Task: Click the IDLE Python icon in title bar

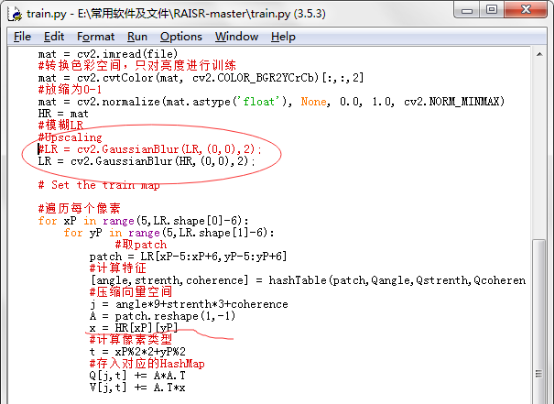Action: point(16,14)
